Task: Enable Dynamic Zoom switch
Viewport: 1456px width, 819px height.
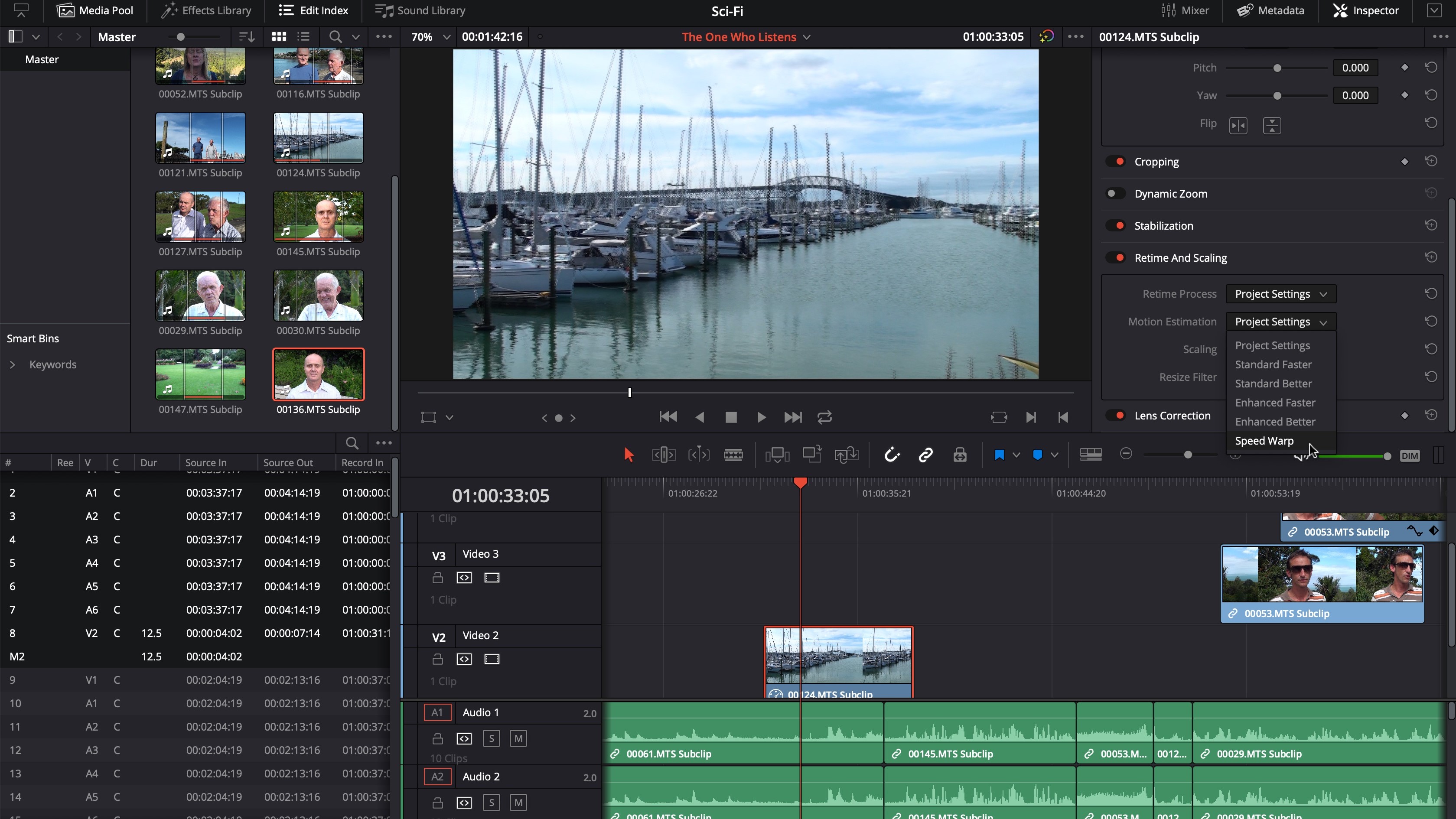Action: point(1116,193)
